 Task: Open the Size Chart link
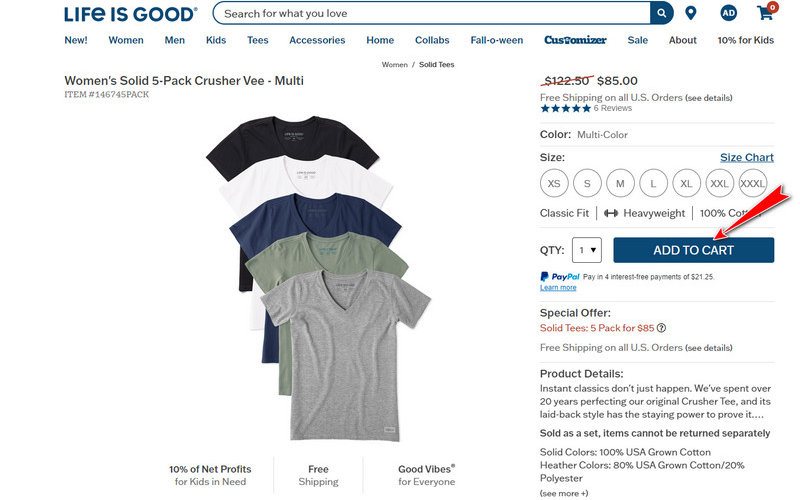click(747, 158)
